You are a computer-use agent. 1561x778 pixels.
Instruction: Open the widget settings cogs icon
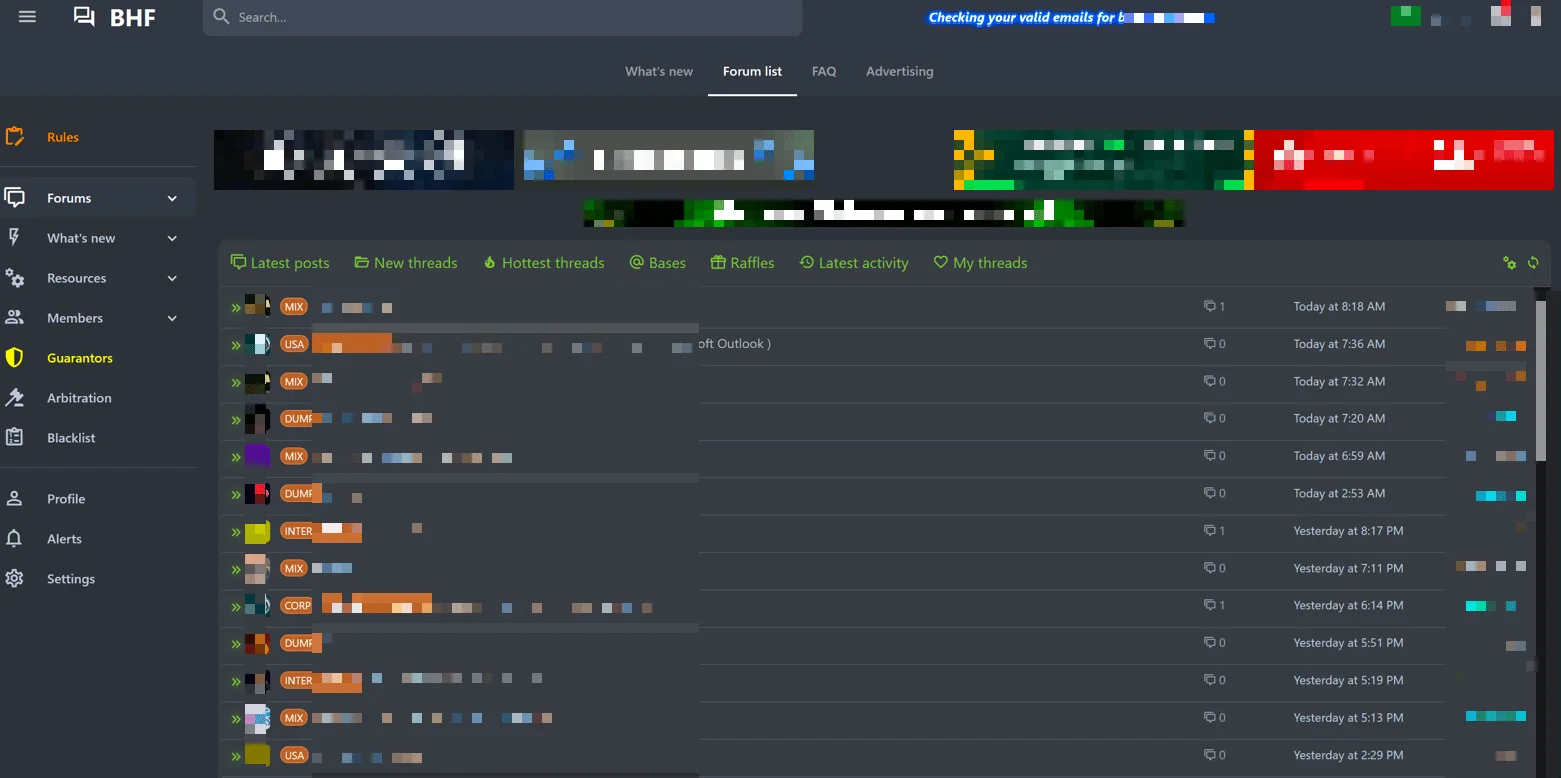click(1509, 263)
